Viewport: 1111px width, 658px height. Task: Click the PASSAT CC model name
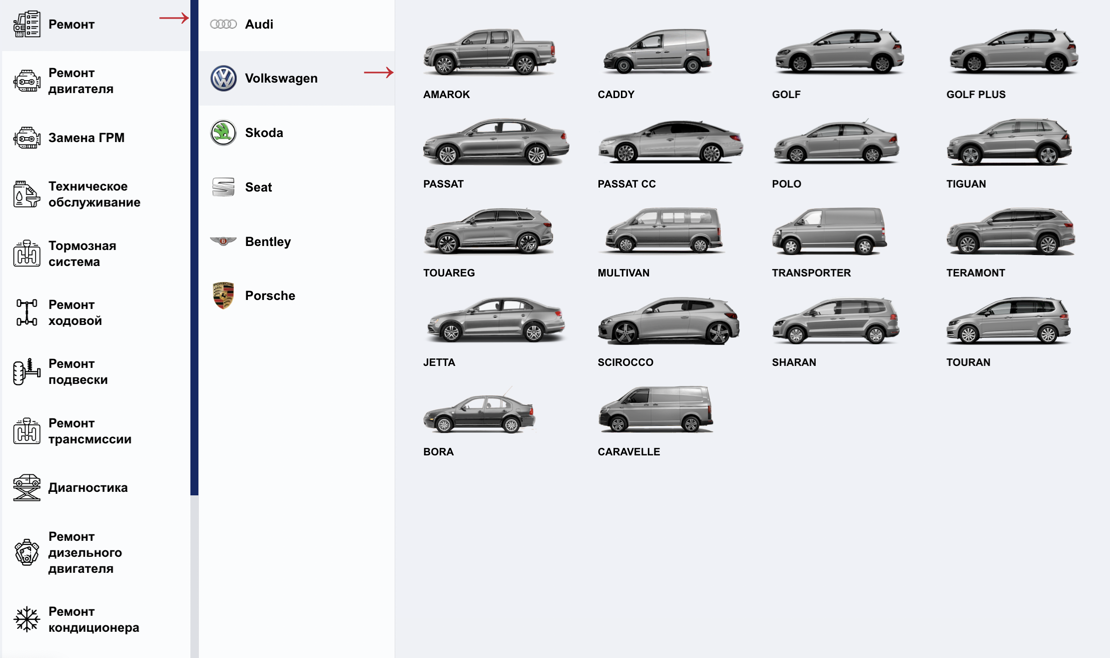point(626,183)
